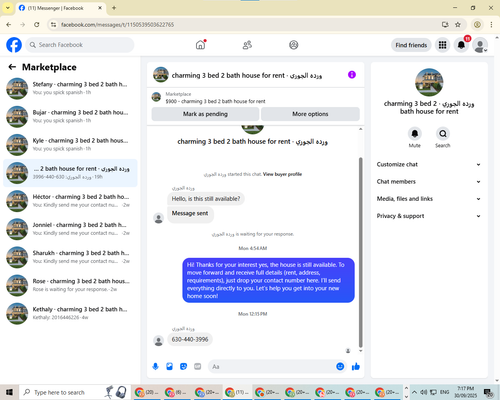
Task: Open View buyer profile link
Action: pyautogui.click(x=282, y=174)
